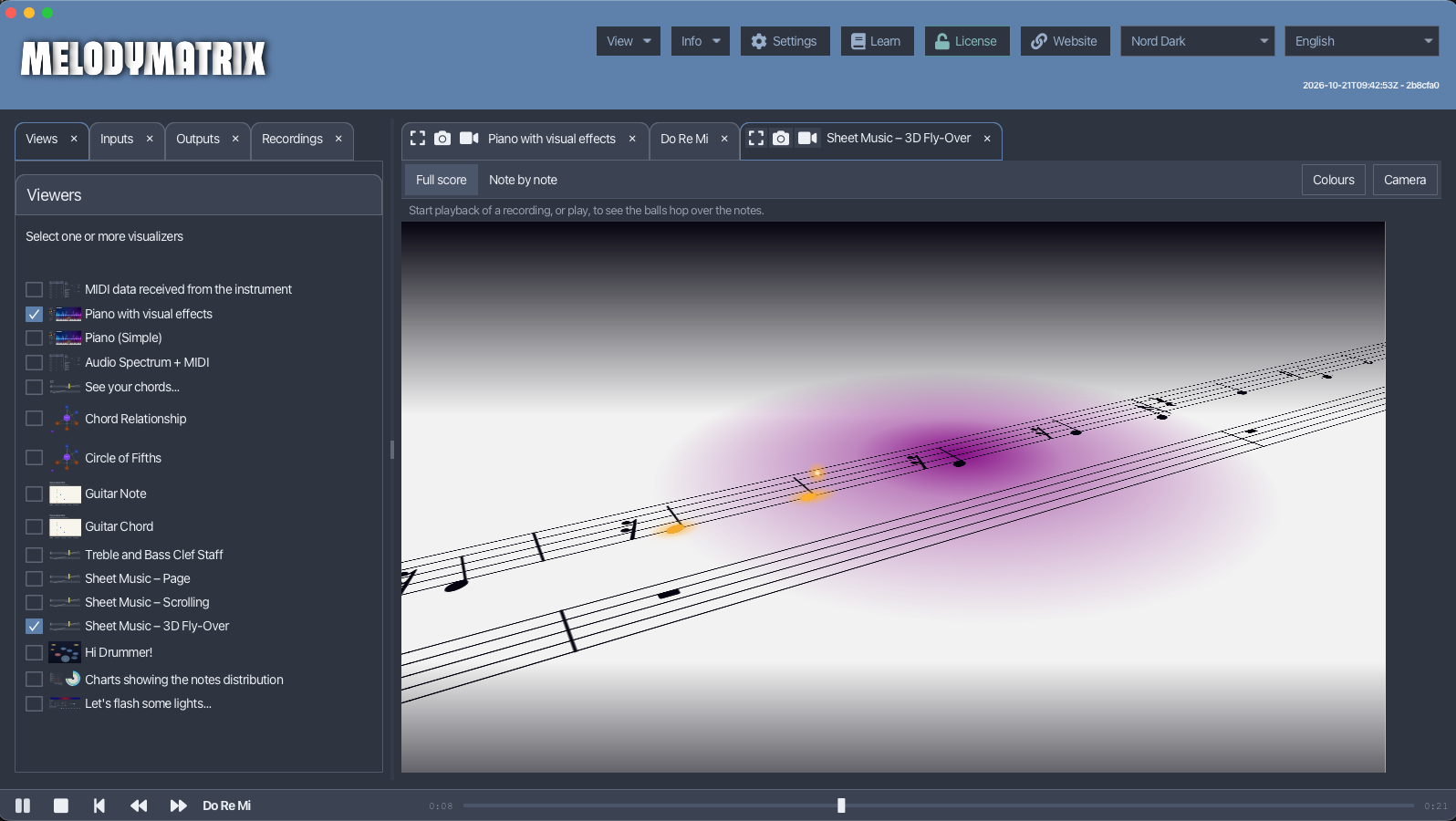Open the Settings button

point(785,41)
